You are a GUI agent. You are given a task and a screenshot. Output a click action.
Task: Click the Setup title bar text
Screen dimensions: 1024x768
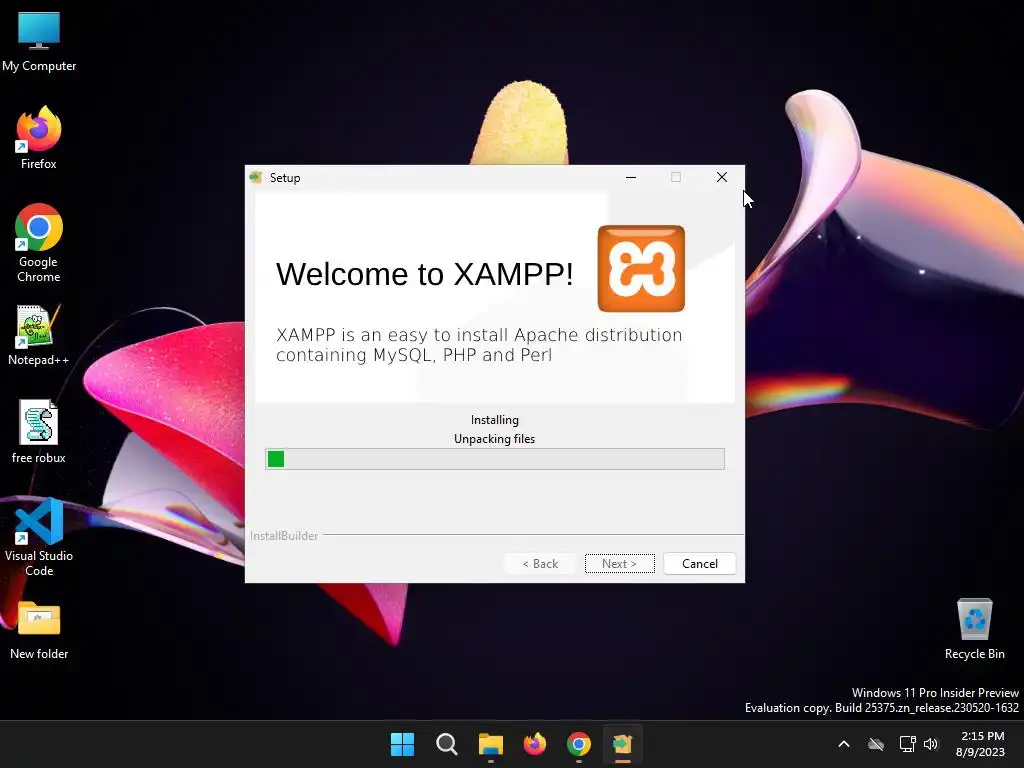point(285,178)
